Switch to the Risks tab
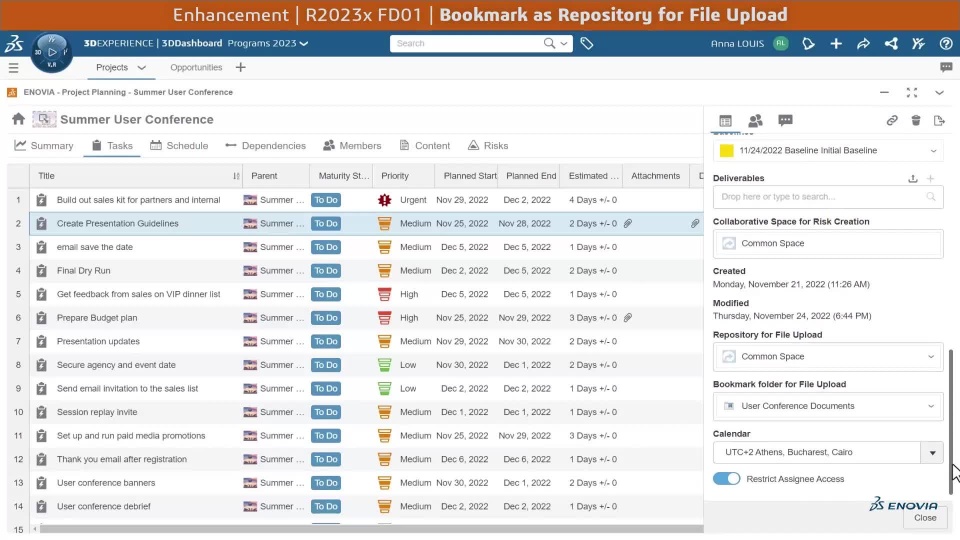Image resolution: width=960 pixels, height=540 pixels. click(488, 146)
